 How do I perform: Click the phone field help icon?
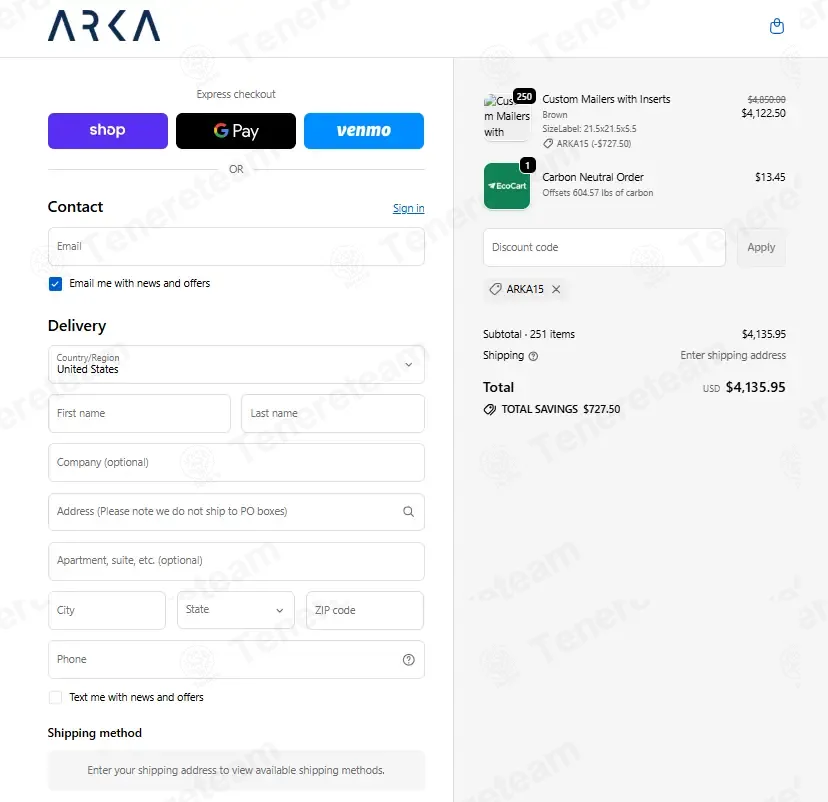pos(408,659)
